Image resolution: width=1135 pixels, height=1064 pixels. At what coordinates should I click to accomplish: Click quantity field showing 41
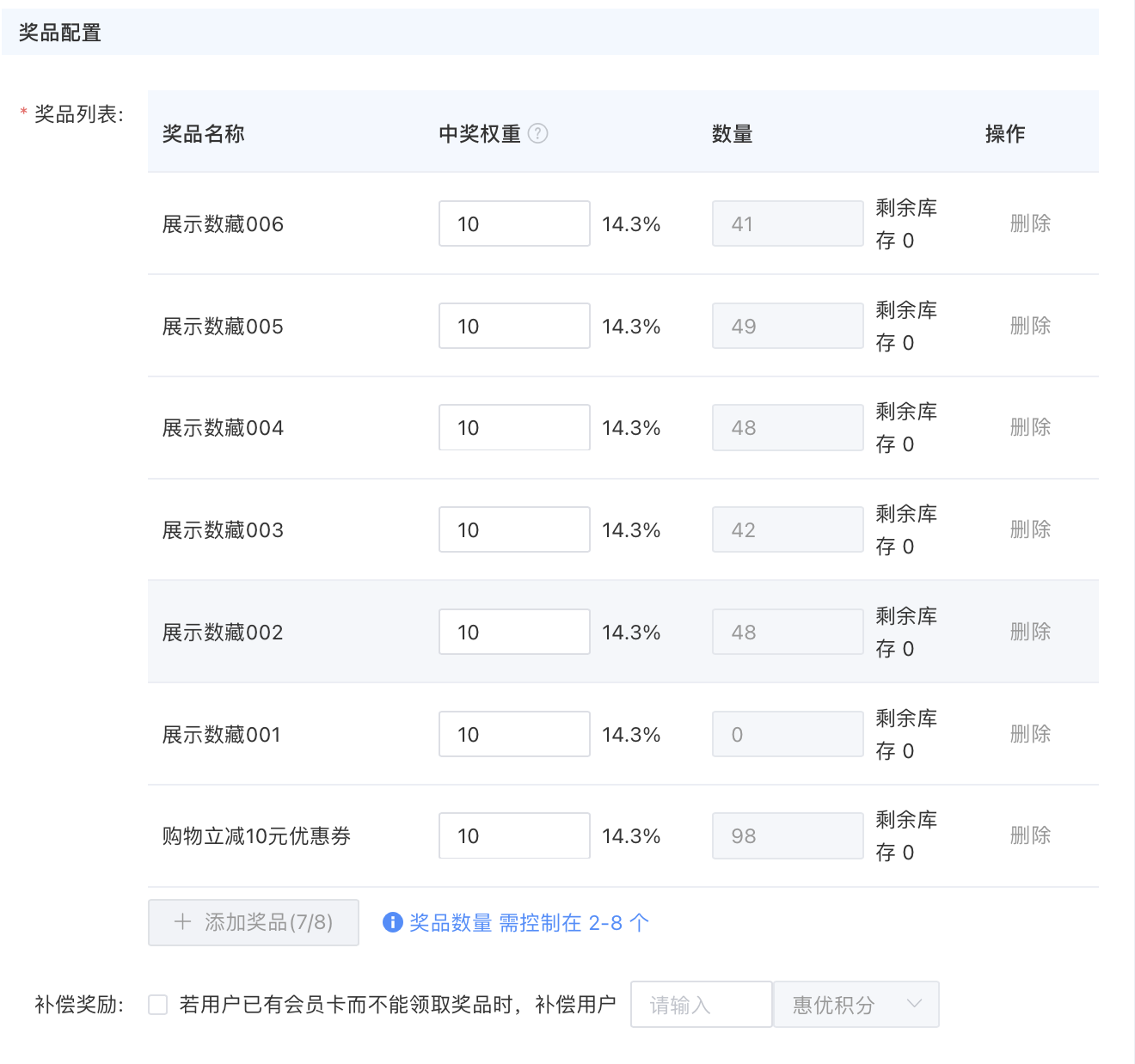coord(787,223)
